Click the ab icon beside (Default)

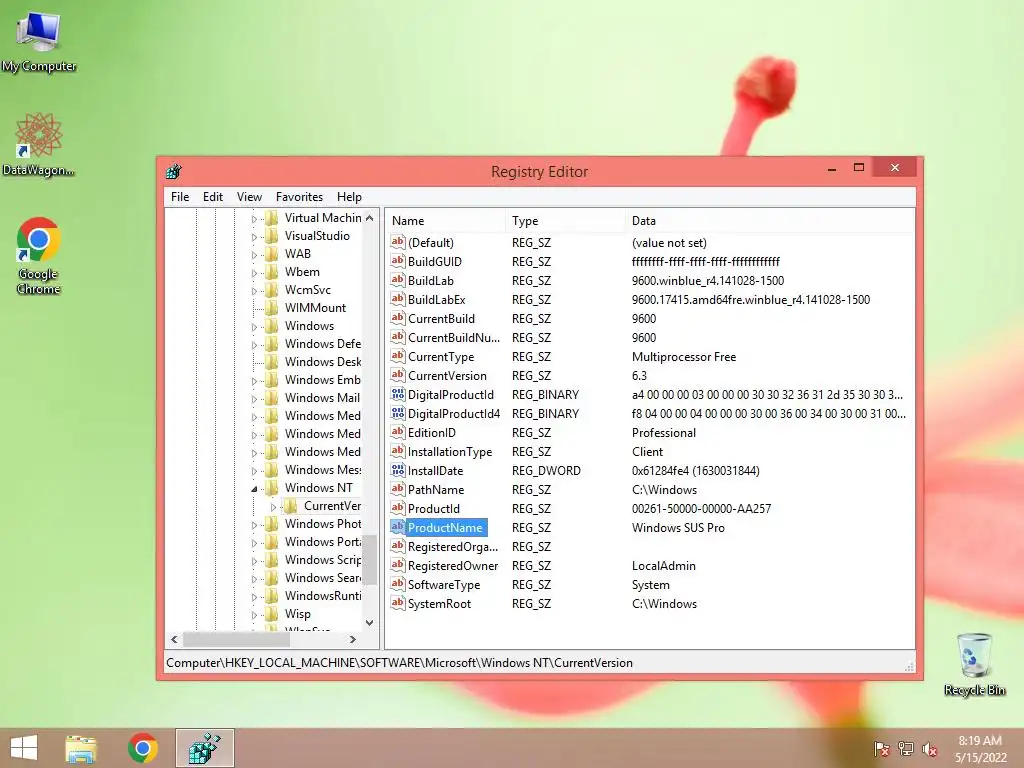(398, 242)
